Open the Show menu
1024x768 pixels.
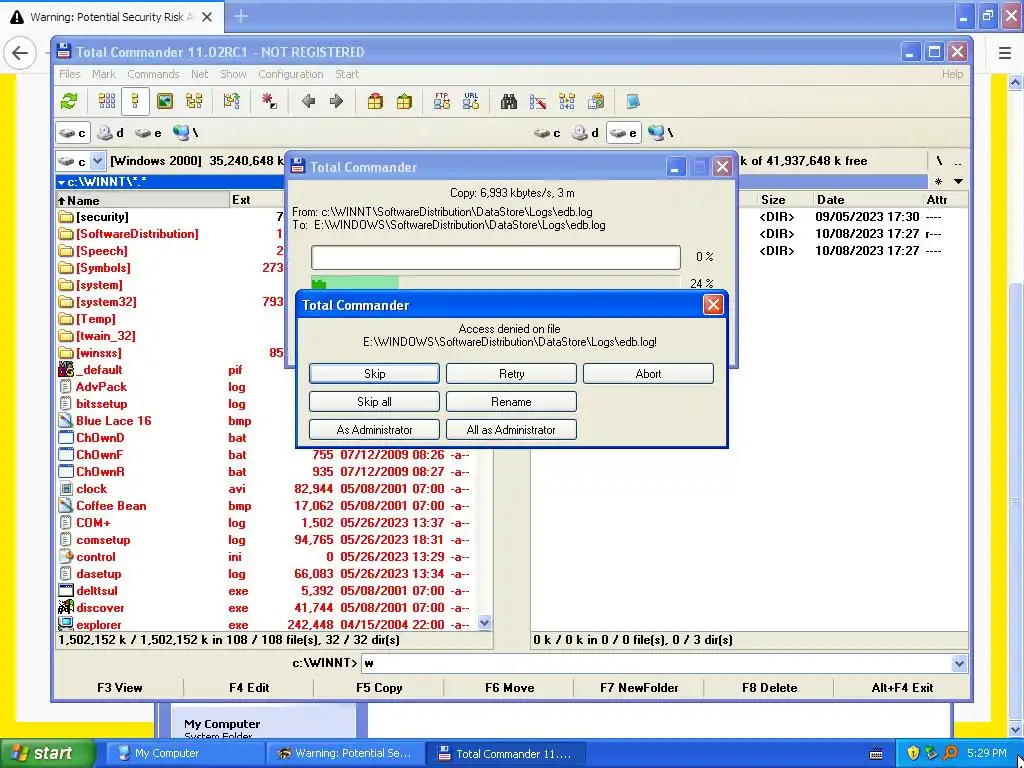point(233,74)
